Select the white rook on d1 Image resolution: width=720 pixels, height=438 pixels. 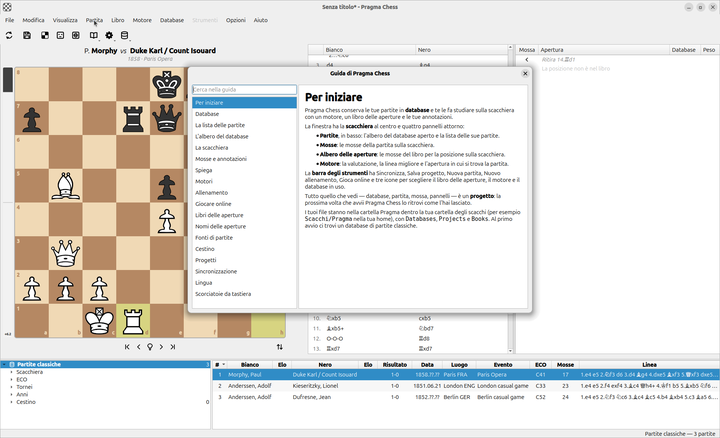point(133,320)
